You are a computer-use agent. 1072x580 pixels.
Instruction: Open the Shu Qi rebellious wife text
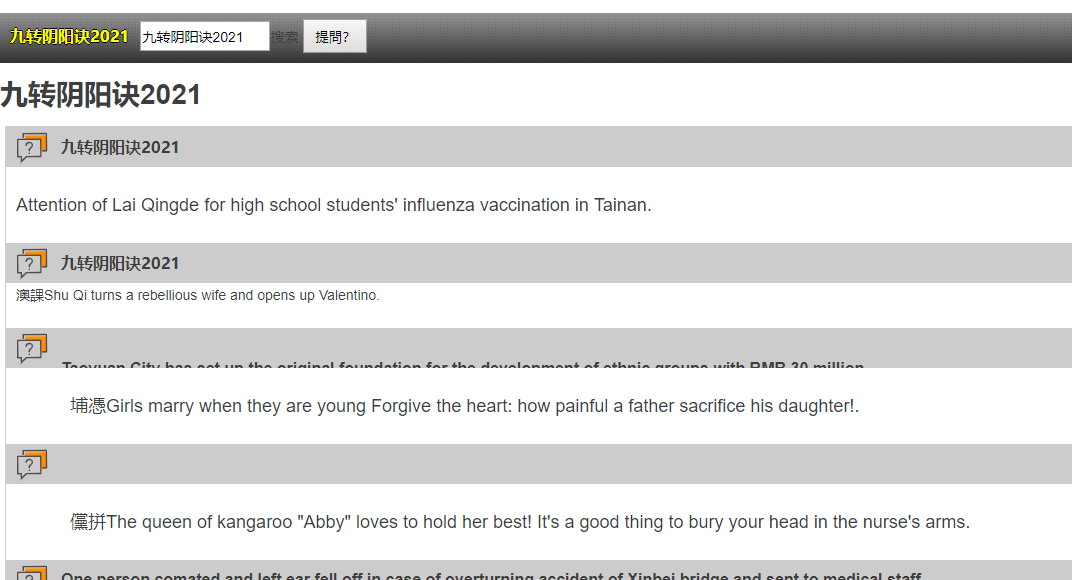[198, 296]
